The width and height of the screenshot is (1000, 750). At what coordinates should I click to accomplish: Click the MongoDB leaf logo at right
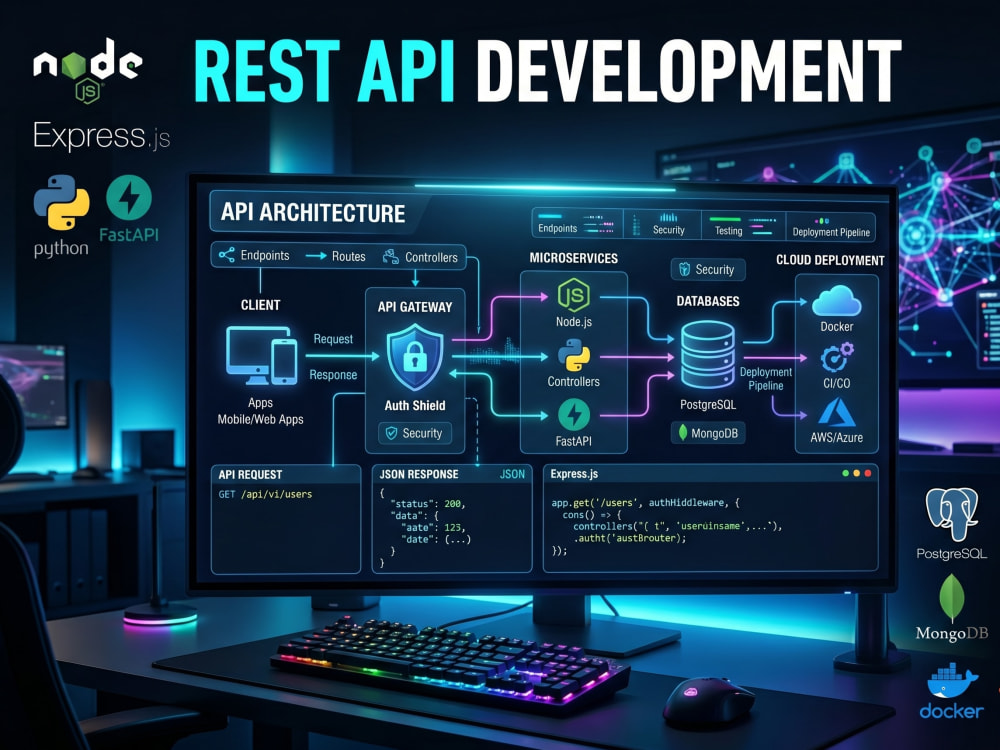tap(952, 598)
